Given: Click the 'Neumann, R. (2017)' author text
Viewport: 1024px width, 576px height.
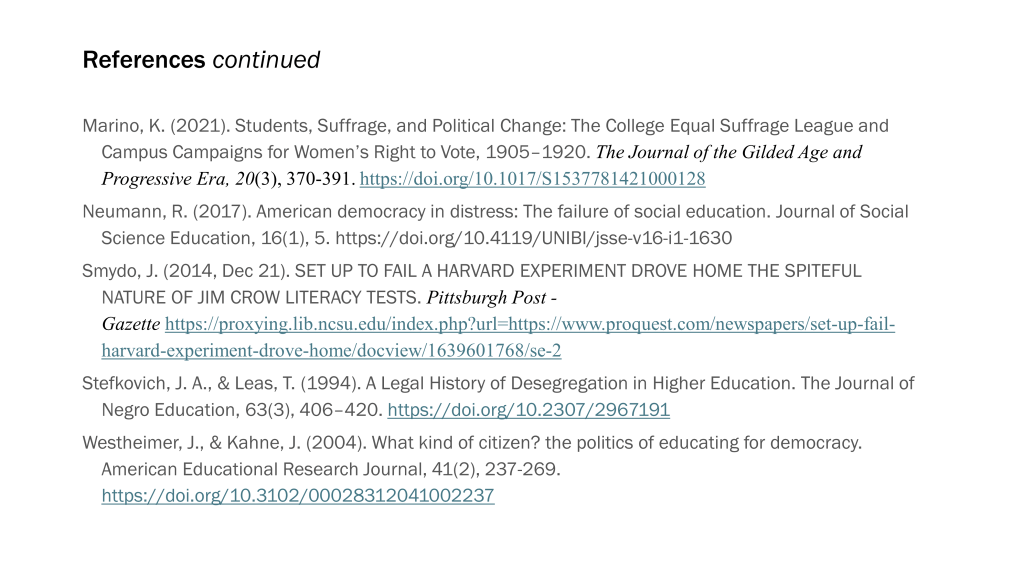Looking at the screenshot, I should tap(166, 212).
